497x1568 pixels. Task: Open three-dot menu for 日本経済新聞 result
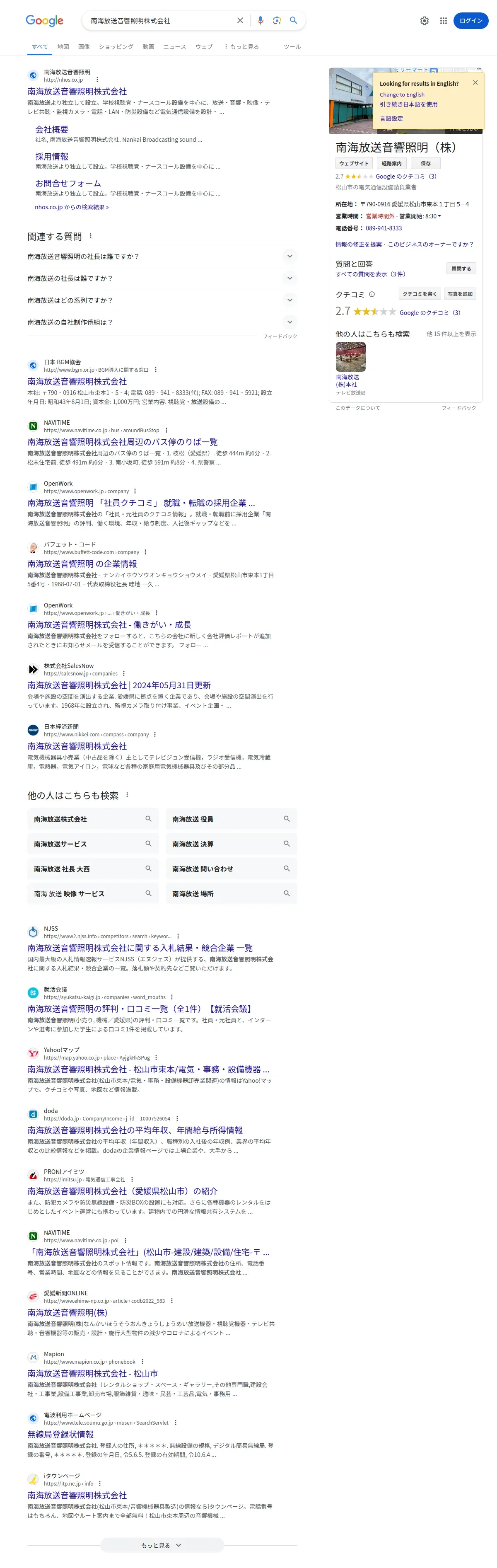[x=155, y=734]
